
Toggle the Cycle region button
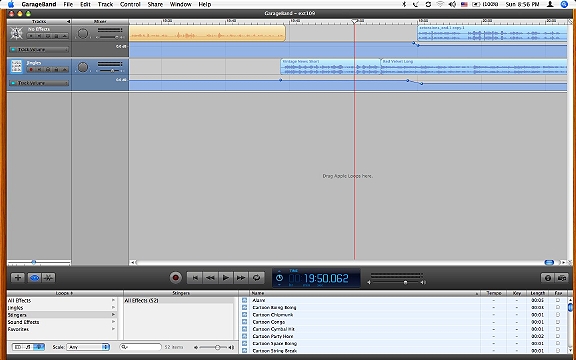(256, 278)
